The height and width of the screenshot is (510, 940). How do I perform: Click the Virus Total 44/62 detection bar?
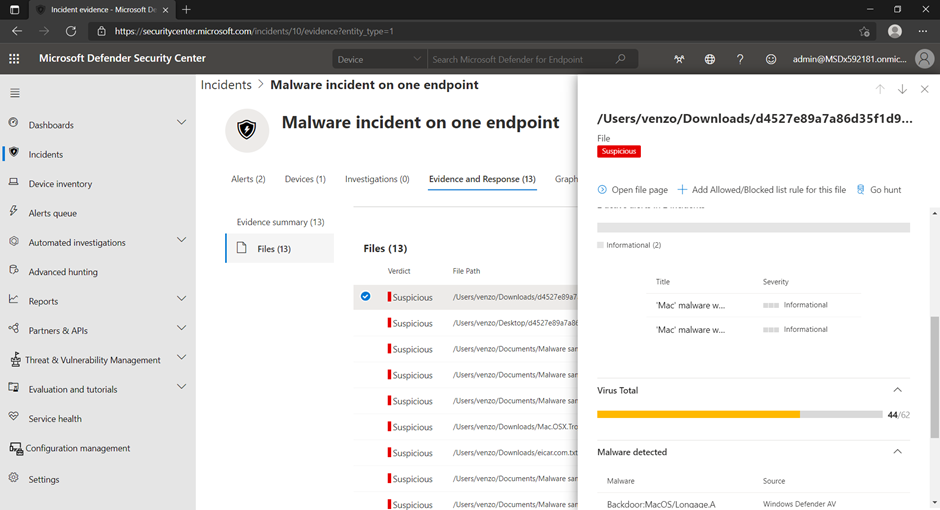(x=740, y=414)
